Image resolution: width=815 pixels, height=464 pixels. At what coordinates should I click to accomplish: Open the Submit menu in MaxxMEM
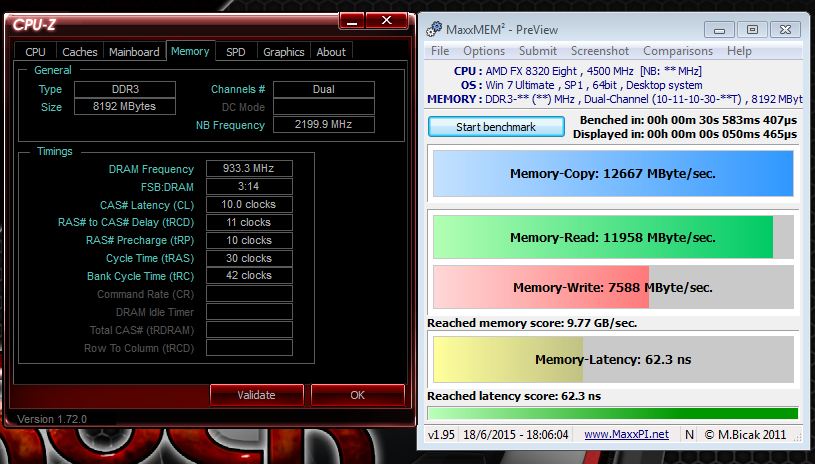(538, 51)
